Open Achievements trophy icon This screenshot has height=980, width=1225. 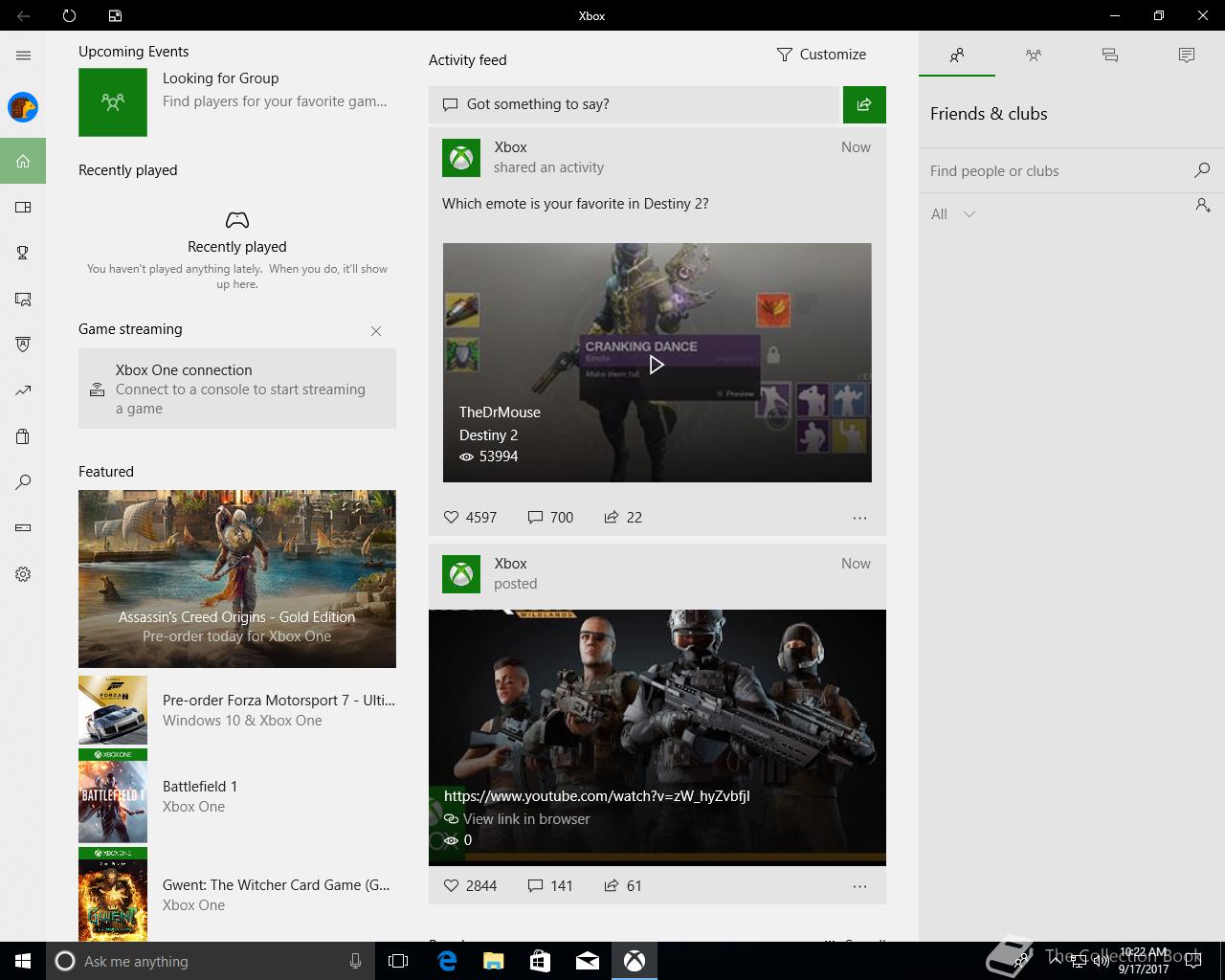point(23,253)
